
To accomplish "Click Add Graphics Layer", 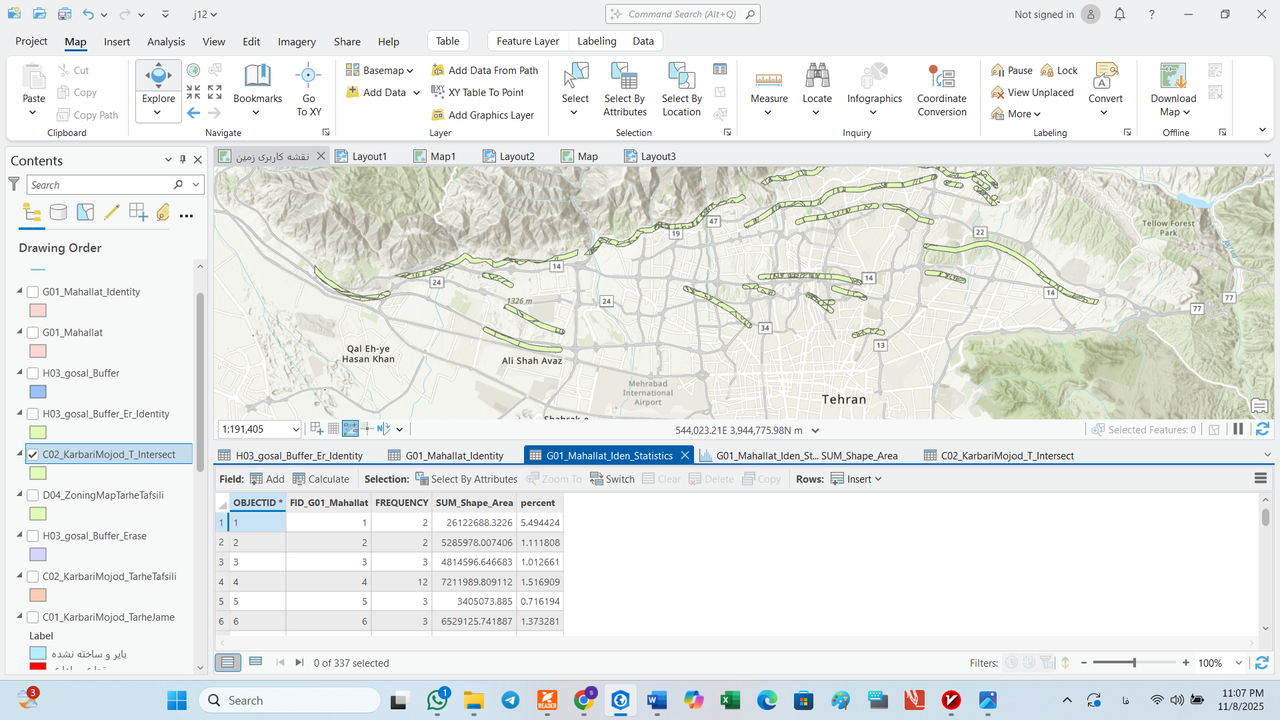I will 483,115.
